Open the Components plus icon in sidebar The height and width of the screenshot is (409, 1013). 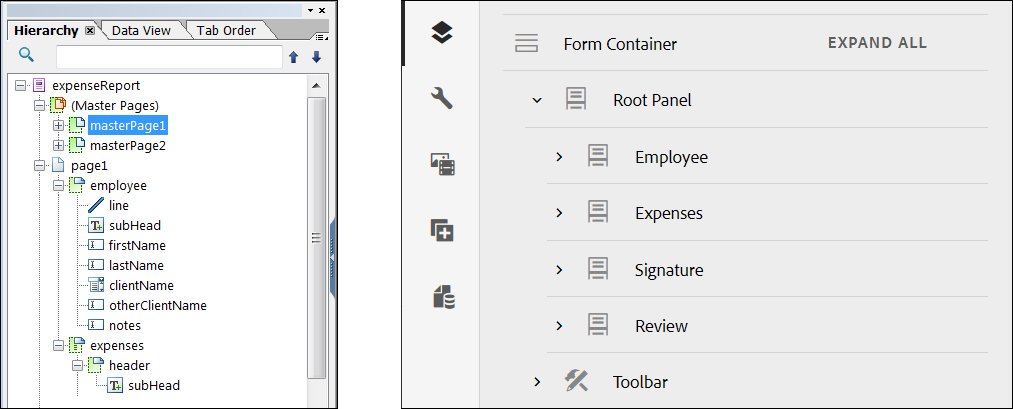coord(443,230)
